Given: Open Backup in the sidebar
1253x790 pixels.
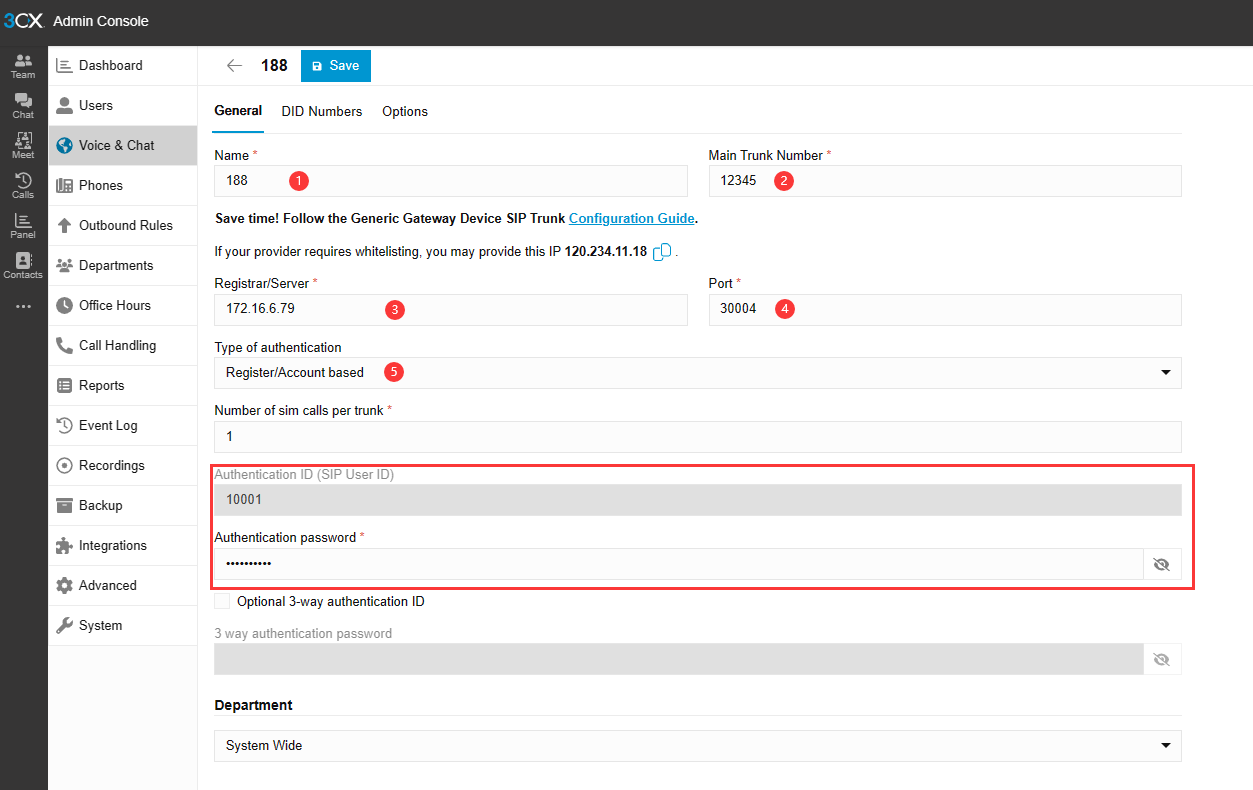Looking at the screenshot, I should pos(123,506).
